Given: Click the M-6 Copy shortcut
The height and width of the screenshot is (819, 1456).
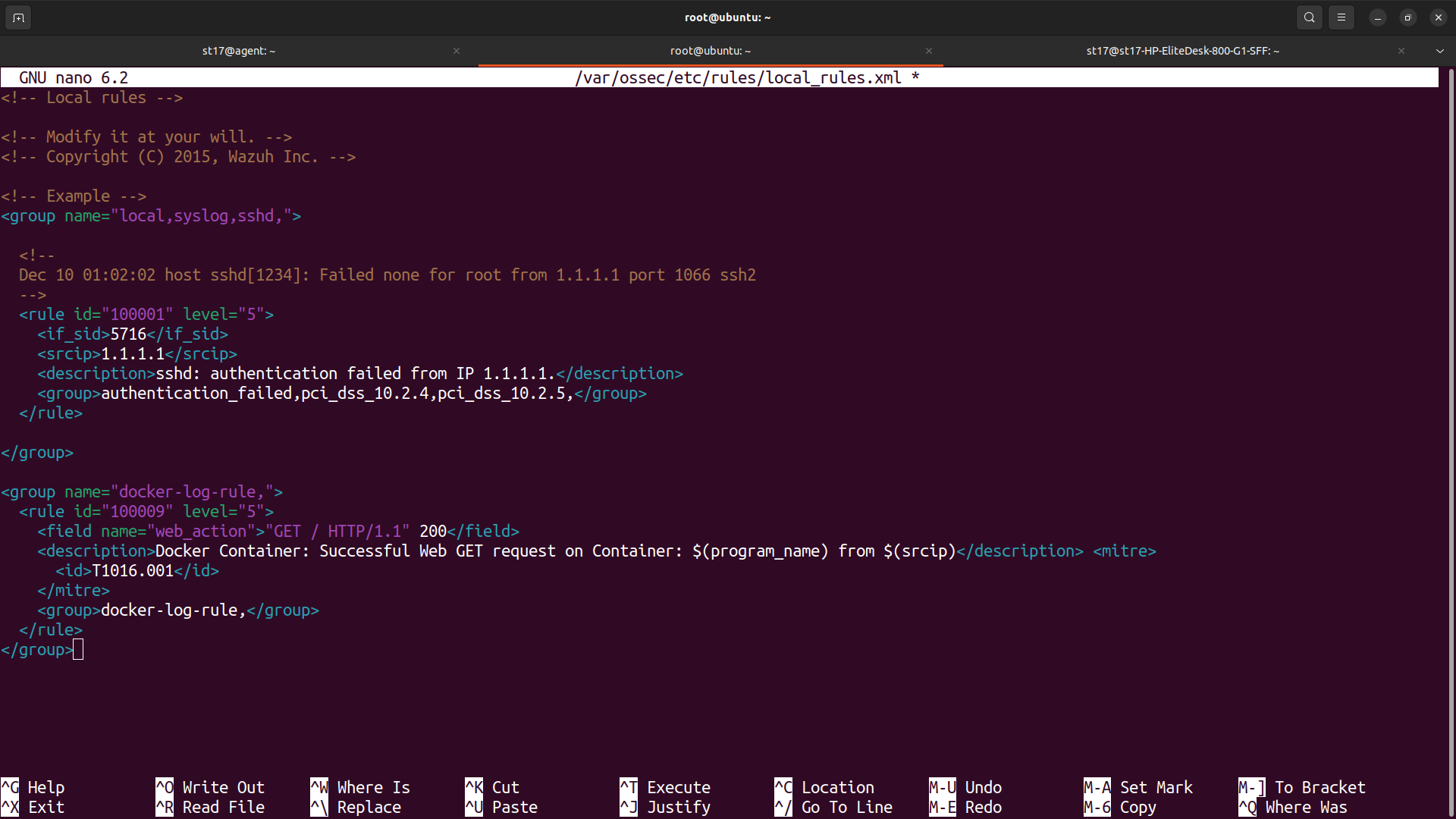Looking at the screenshot, I should tap(1120, 807).
